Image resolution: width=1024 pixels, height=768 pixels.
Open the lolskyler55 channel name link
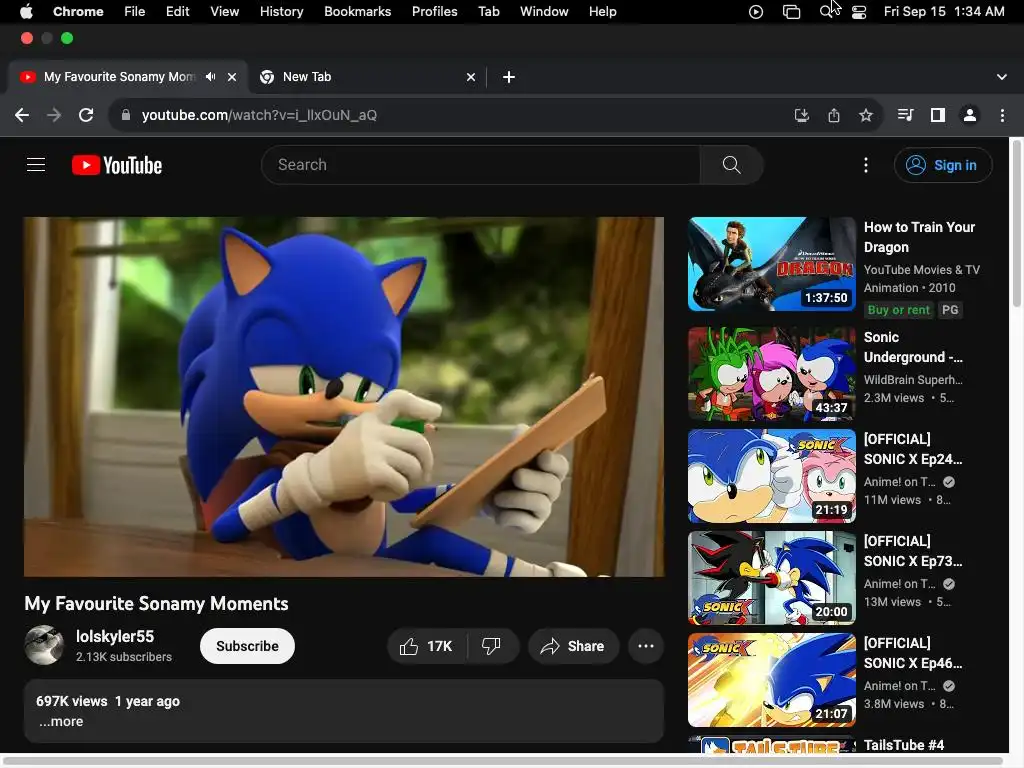[115, 637]
